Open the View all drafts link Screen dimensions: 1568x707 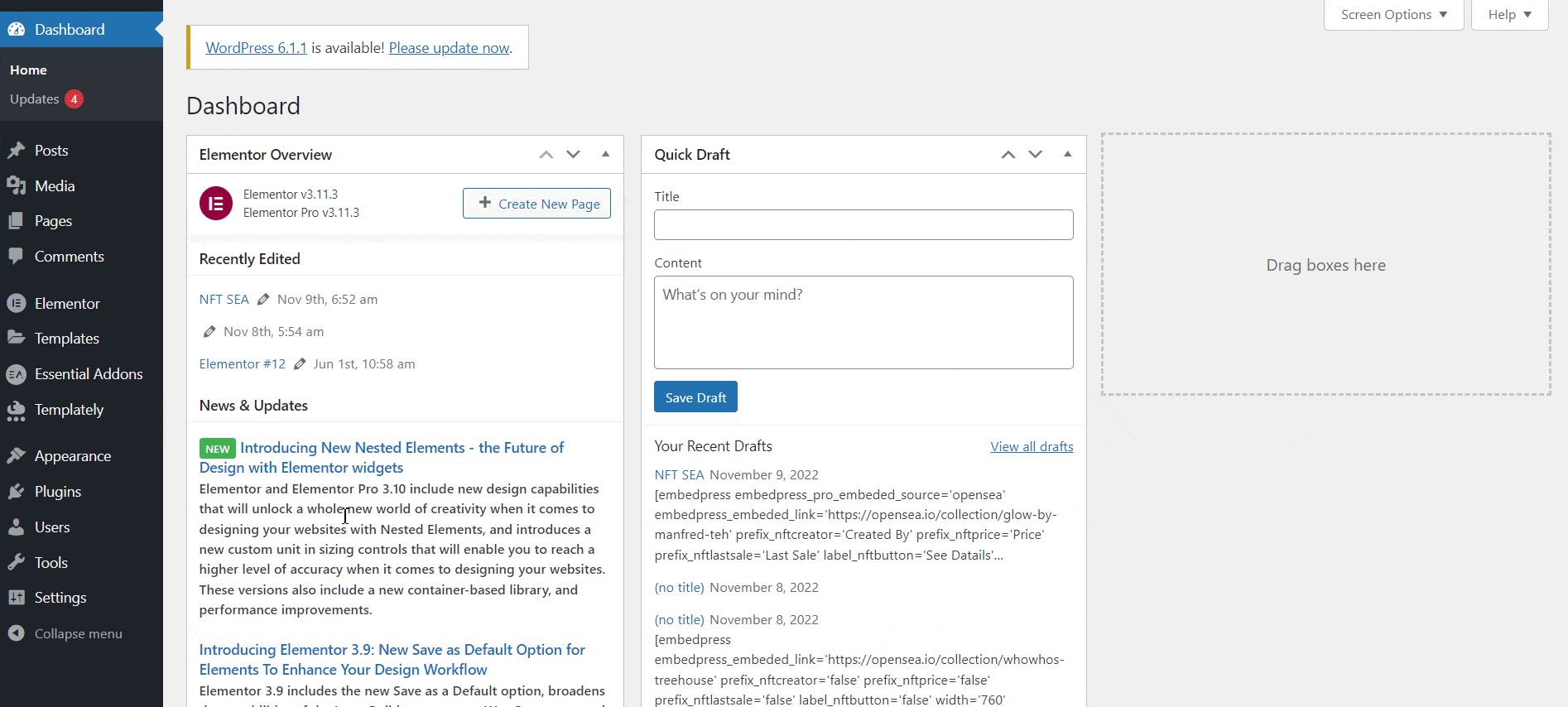[1032, 447]
